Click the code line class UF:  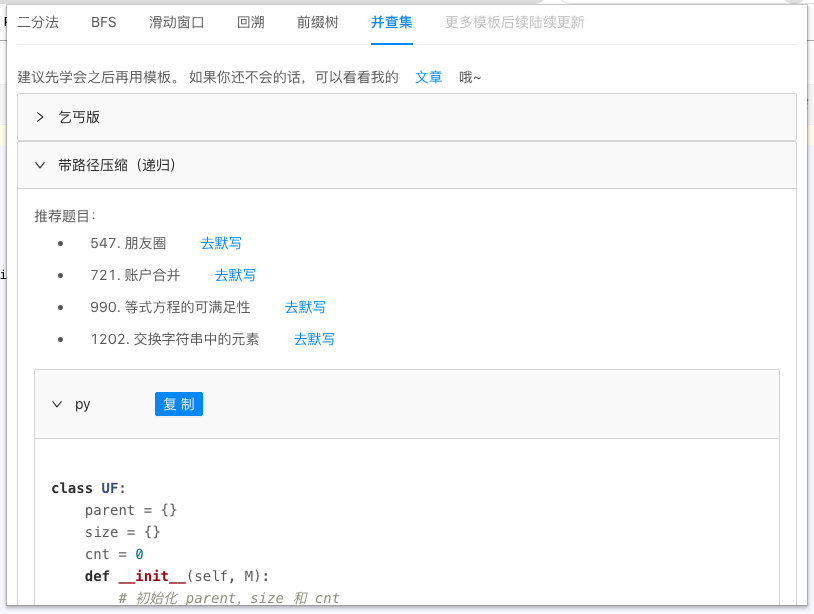click(x=88, y=488)
